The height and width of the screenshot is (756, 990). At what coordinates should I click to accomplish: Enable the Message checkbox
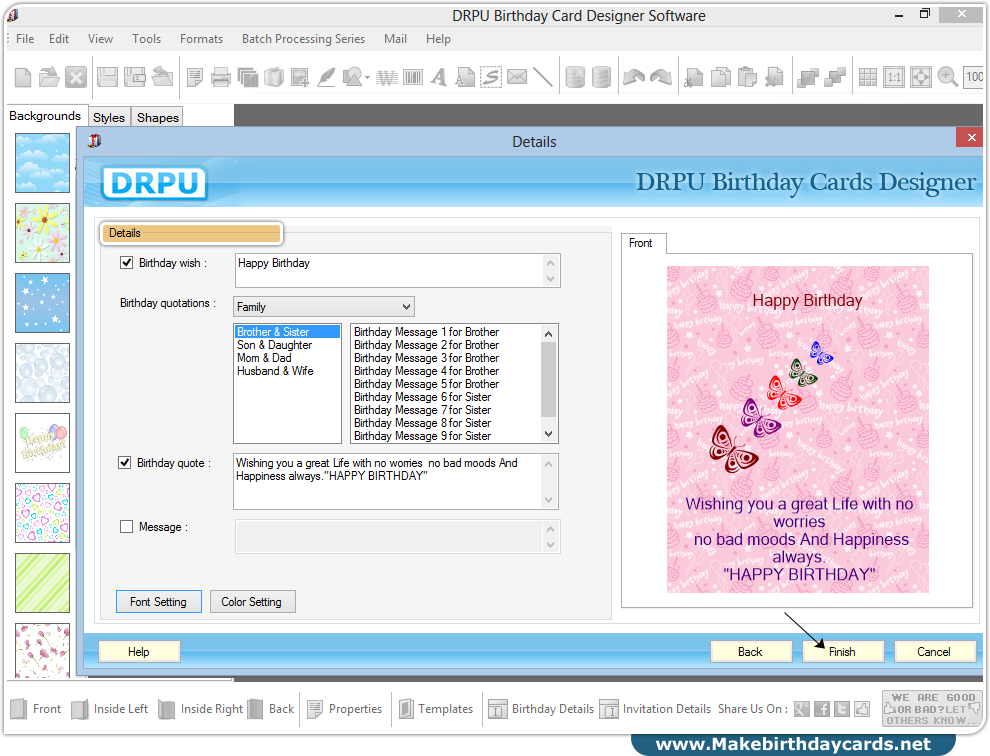125,527
